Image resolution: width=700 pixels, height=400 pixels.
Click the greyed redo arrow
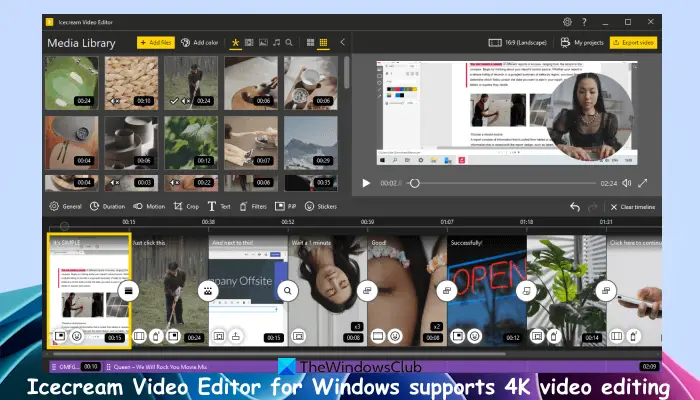click(x=593, y=207)
